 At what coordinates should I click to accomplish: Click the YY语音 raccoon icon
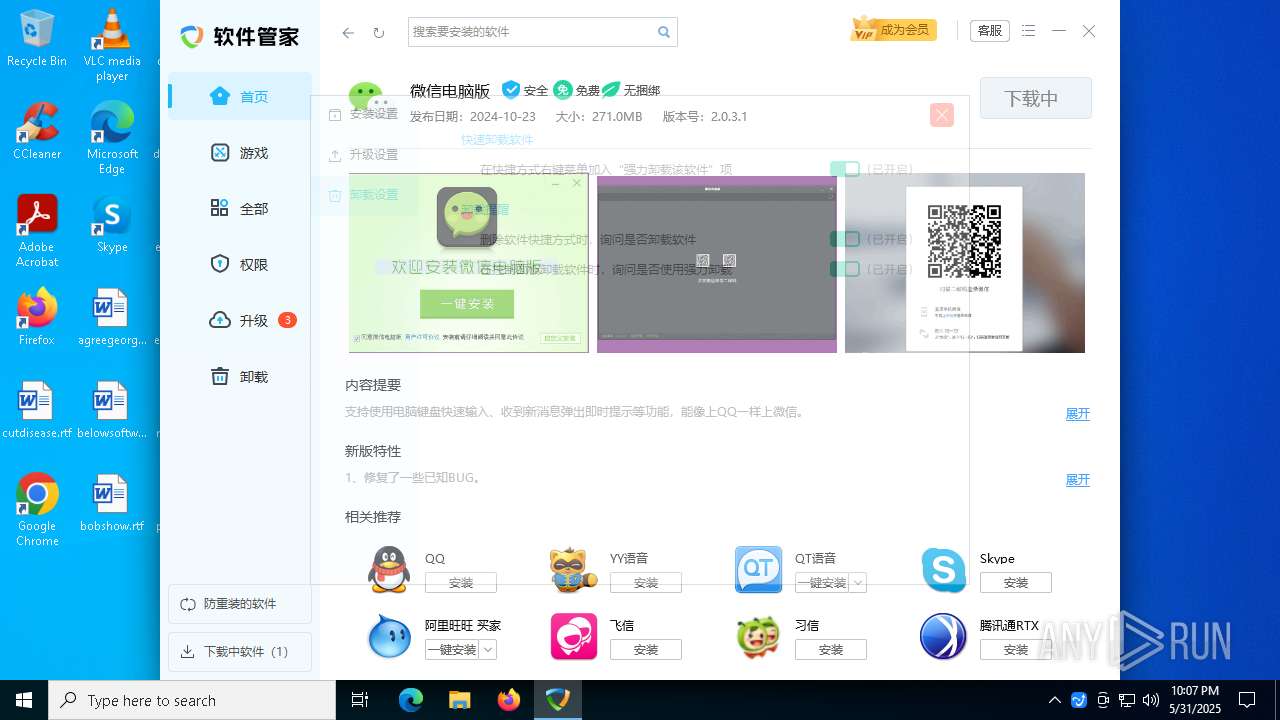pos(573,570)
